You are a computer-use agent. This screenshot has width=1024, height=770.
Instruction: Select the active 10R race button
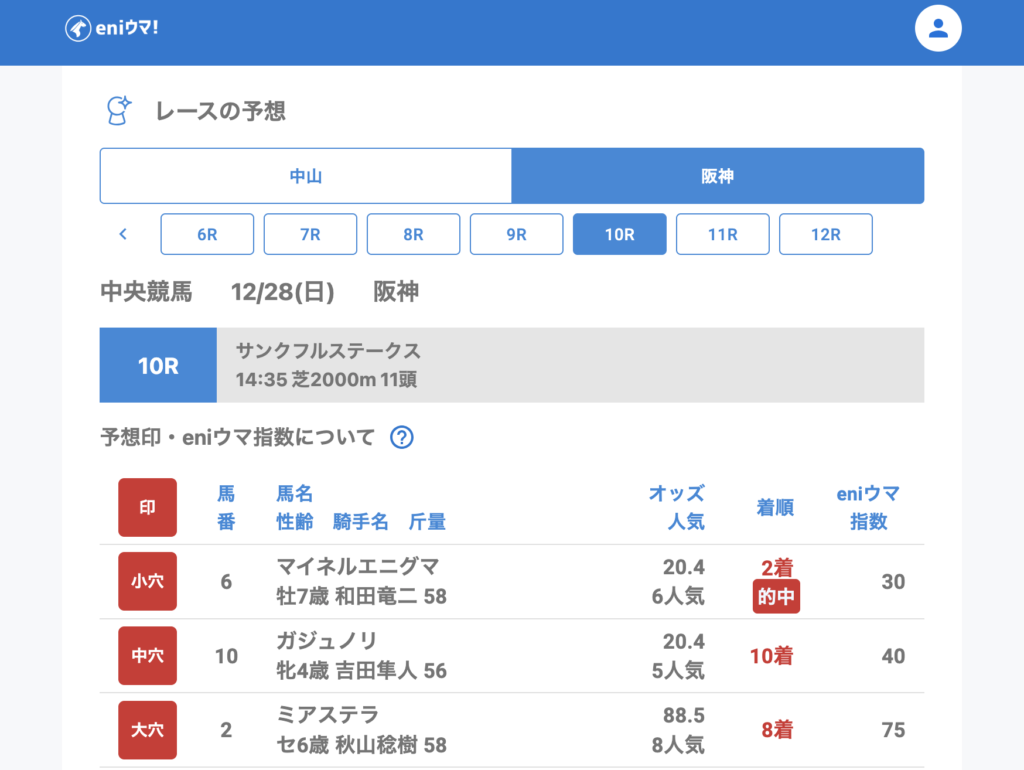tap(619, 234)
